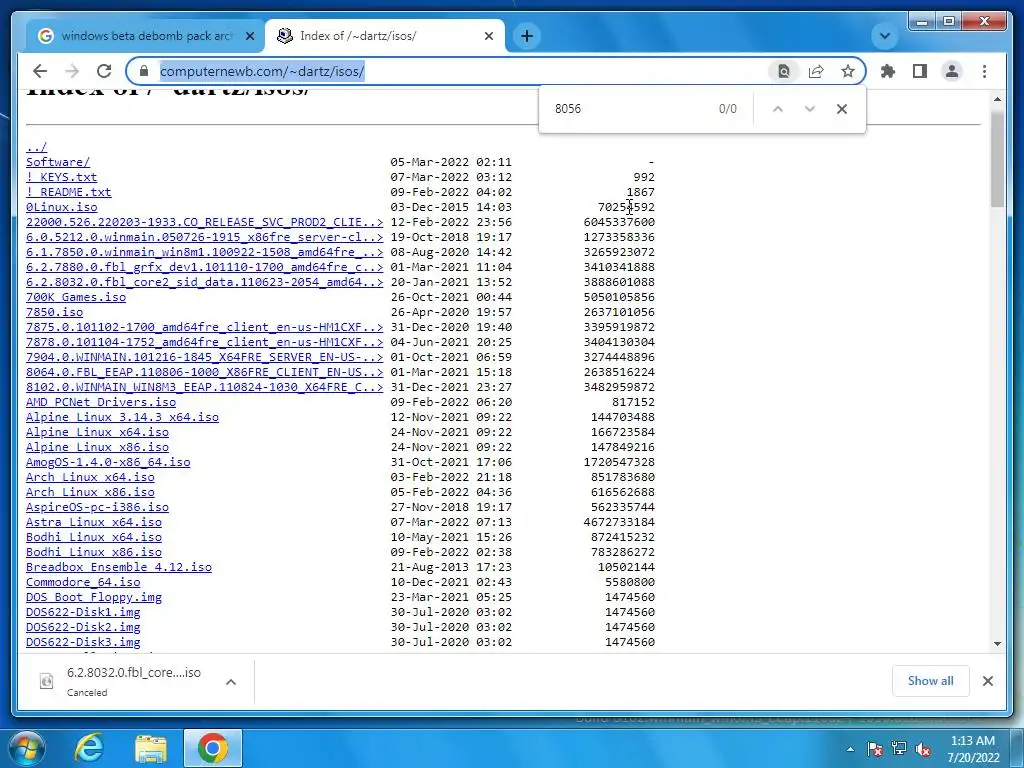1024x768 pixels.
Task: Open the Software/ folder link
Action: coord(58,162)
